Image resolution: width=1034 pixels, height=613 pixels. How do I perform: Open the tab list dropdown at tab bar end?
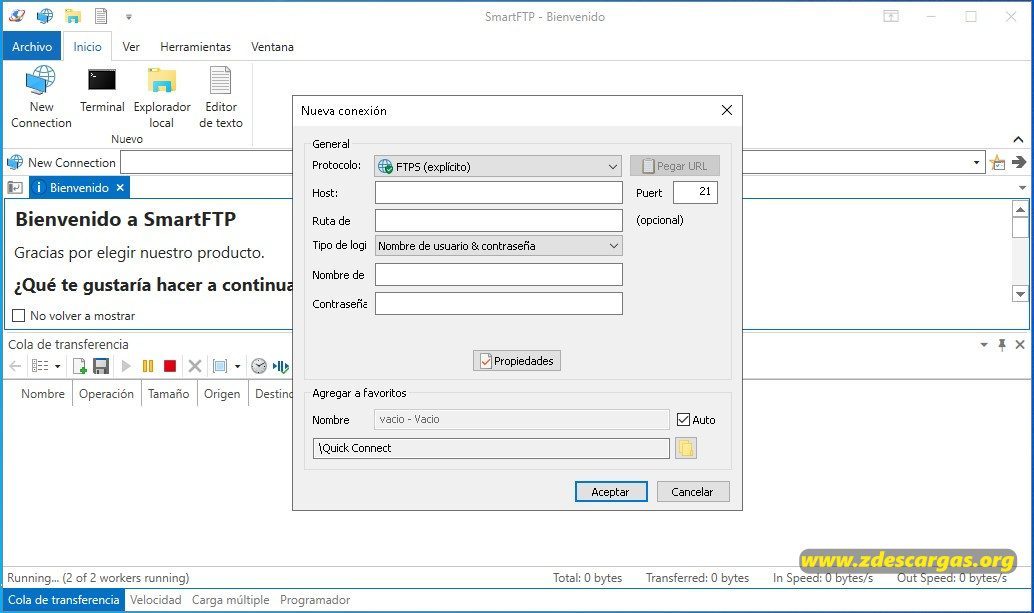coord(1022,188)
